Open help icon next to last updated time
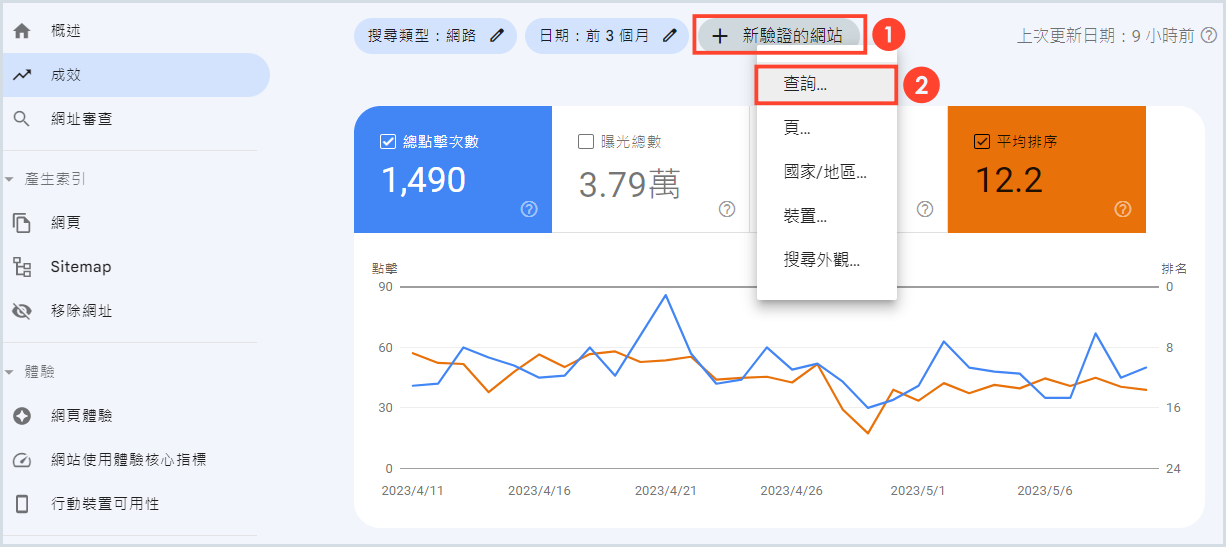This screenshot has height=547, width=1226. (1208, 36)
